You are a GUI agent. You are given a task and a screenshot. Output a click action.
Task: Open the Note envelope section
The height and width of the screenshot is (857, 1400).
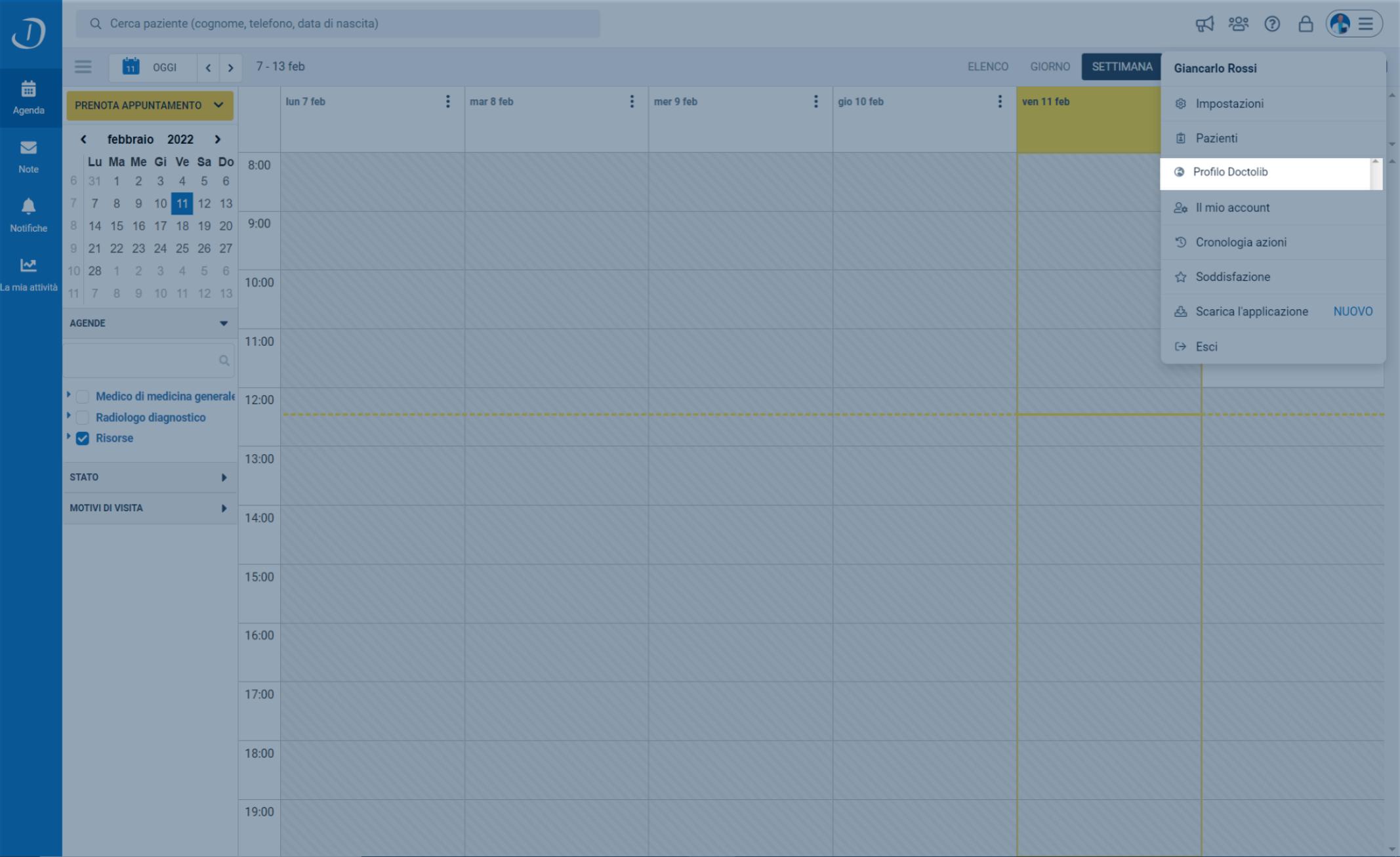pyautogui.click(x=29, y=157)
